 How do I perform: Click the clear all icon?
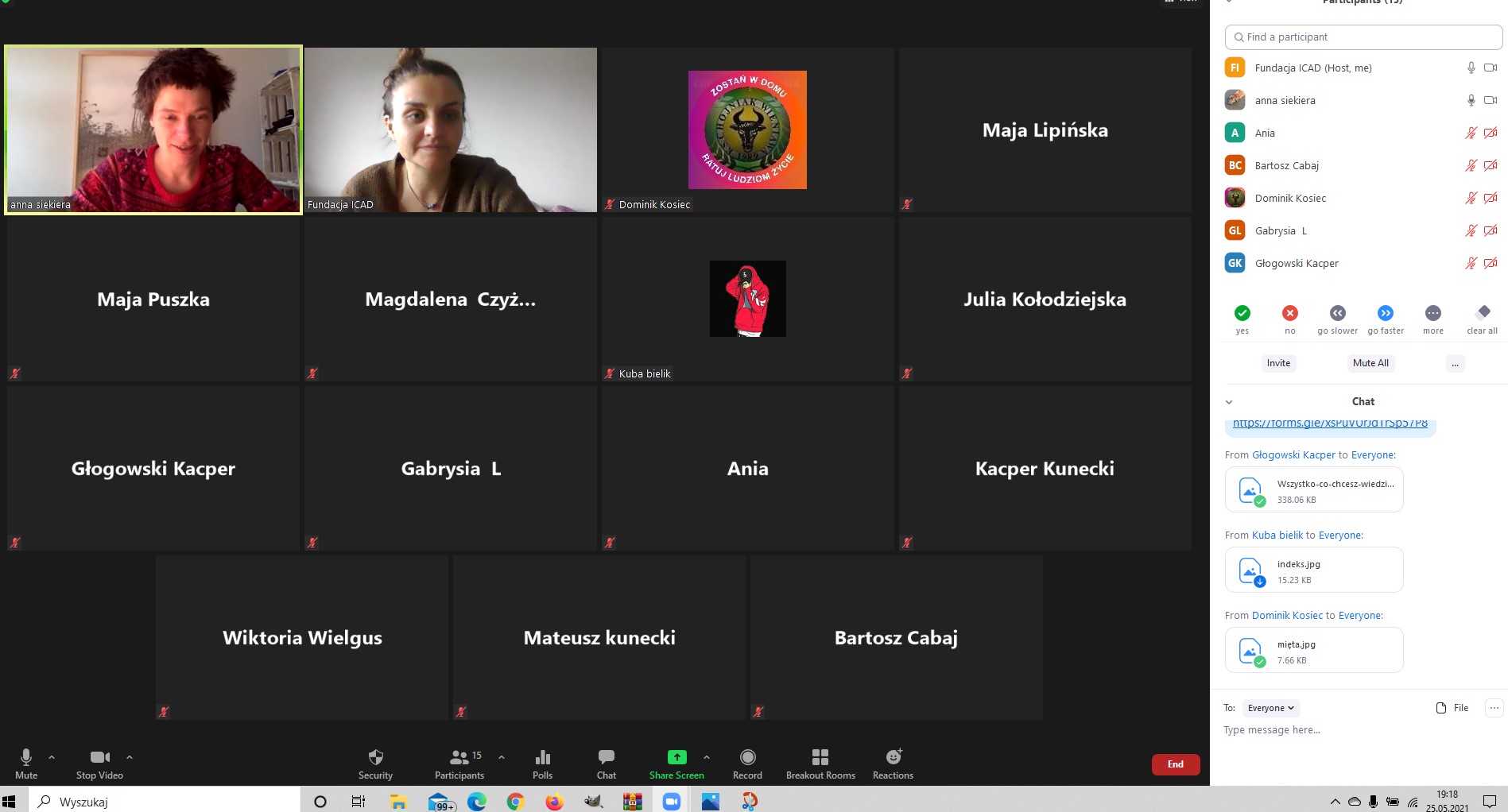pyautogui.click(x=1483, y=312)
